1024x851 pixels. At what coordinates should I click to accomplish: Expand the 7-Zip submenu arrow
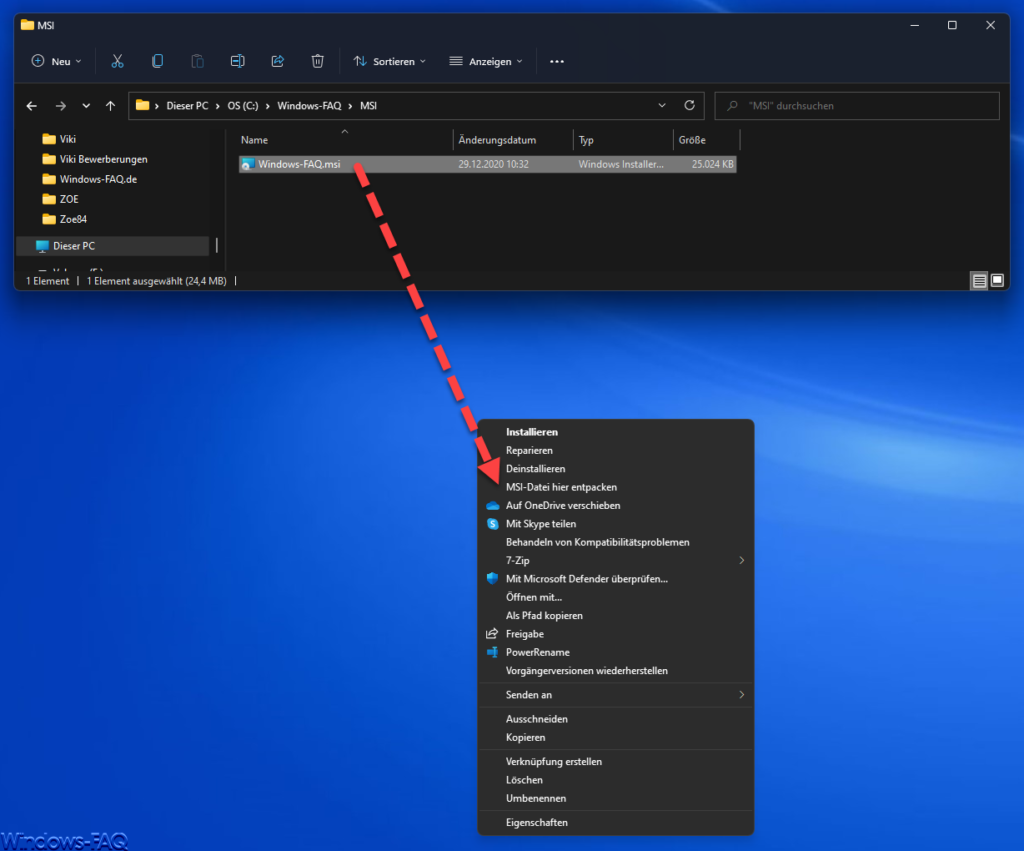pyautogui.click(x=742, y=560)
